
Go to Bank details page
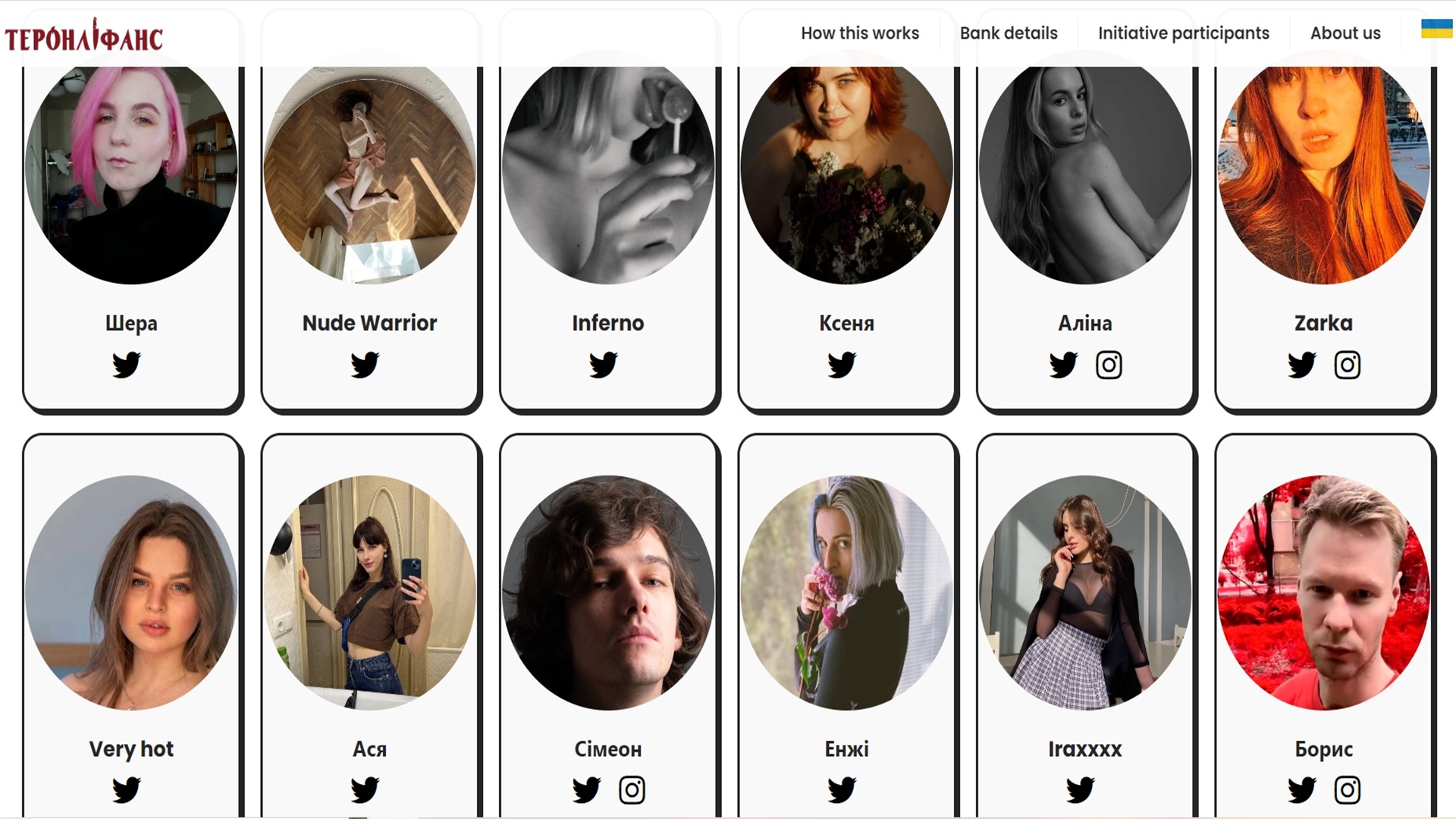(x=1009, y=33)
